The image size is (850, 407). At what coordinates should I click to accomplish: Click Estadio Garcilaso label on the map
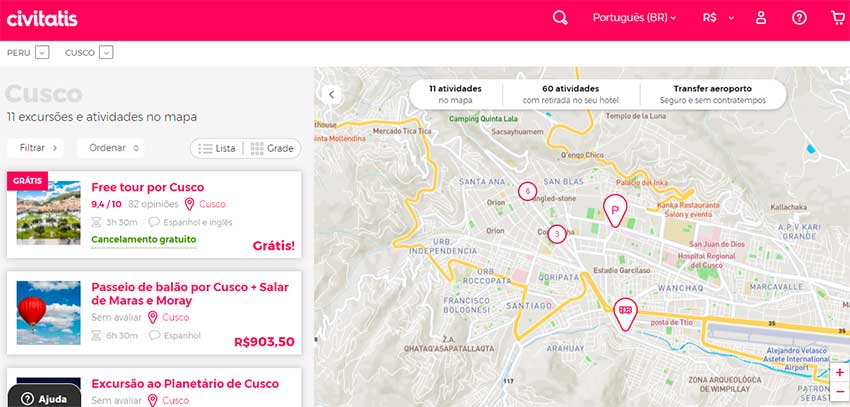tap(622, 270)
